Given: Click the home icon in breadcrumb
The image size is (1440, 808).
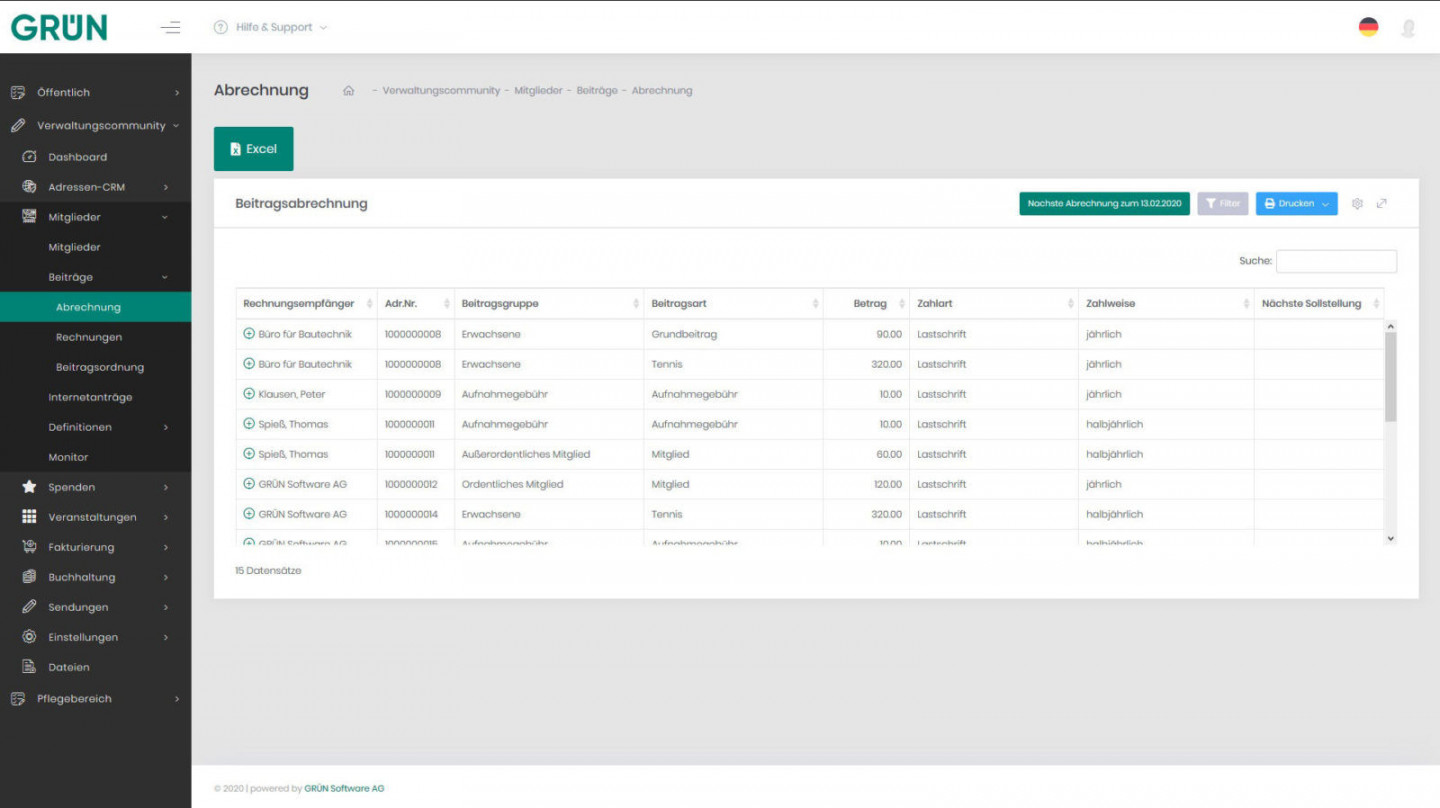Looking at the screenshot, I should point(349,91).
